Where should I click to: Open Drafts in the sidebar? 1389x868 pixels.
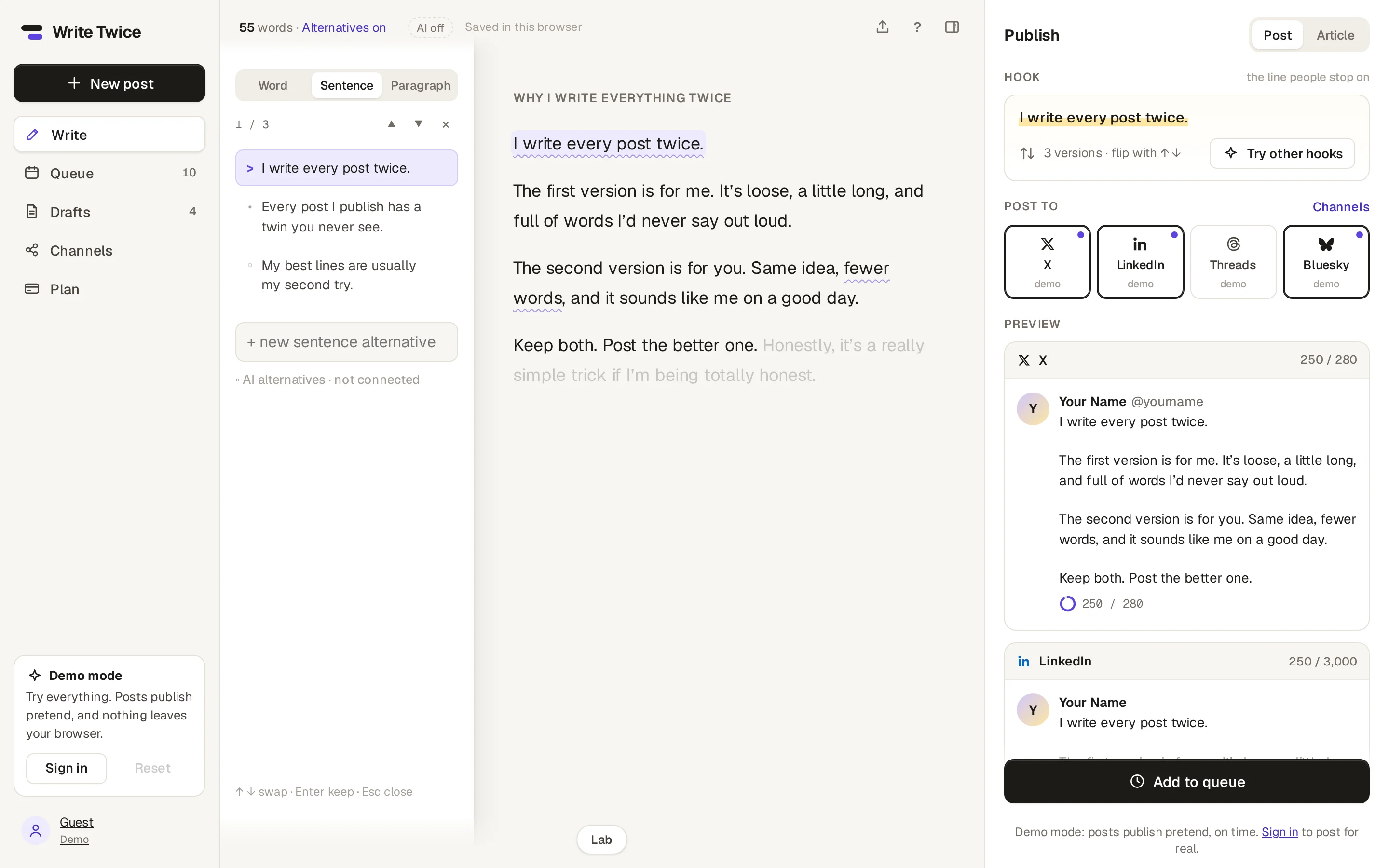point(109,212)
